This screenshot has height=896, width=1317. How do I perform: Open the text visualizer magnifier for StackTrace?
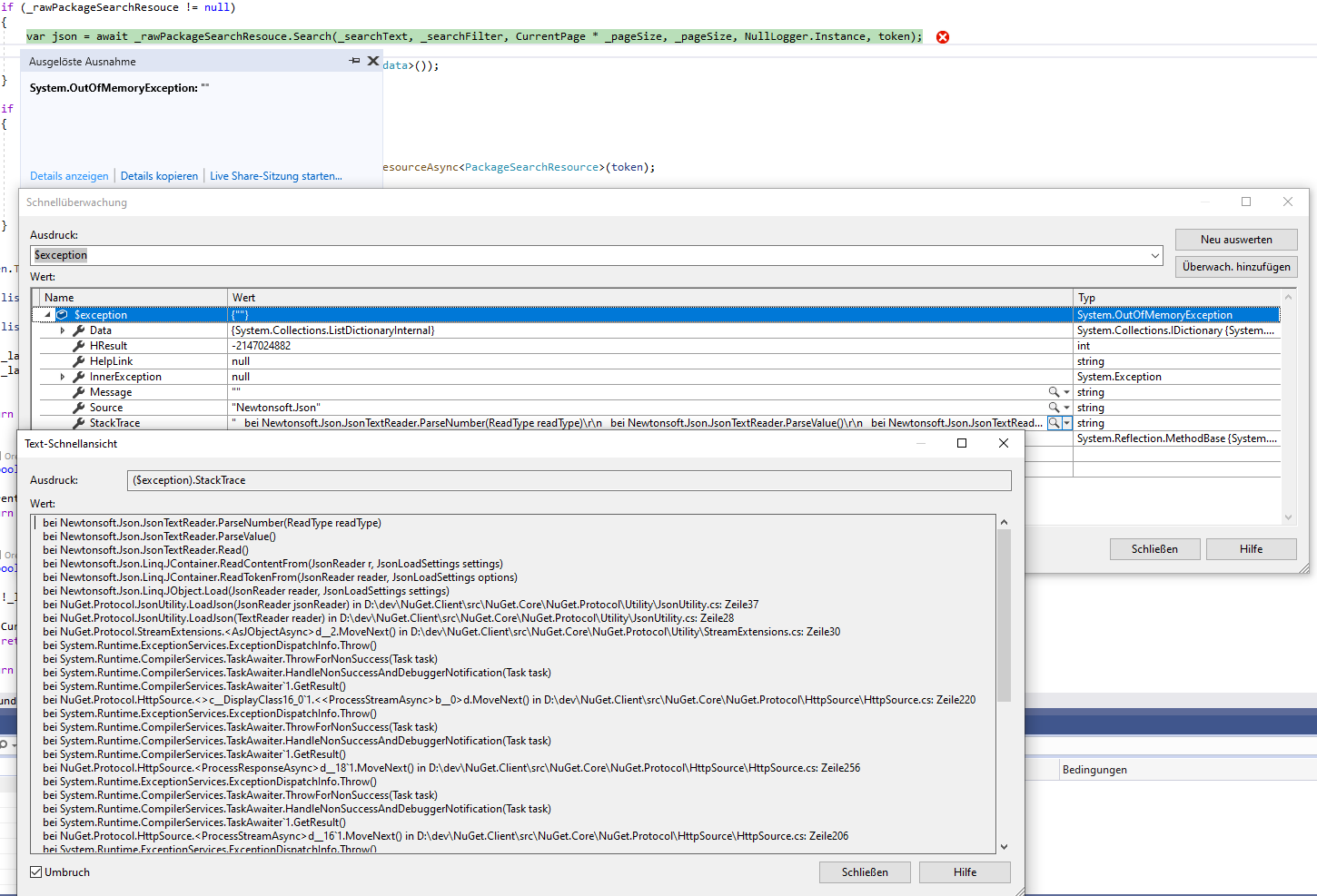[x=1054, y=422]
